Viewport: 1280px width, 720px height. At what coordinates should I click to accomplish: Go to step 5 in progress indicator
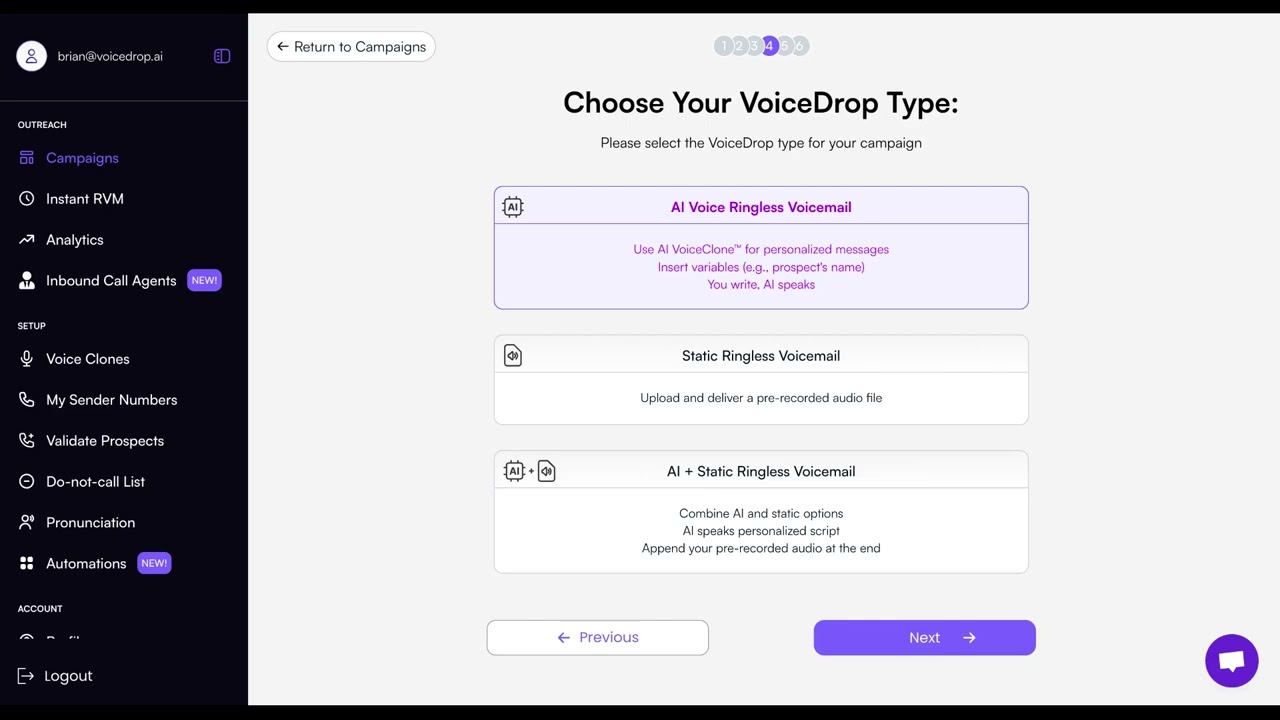[784, 46]
